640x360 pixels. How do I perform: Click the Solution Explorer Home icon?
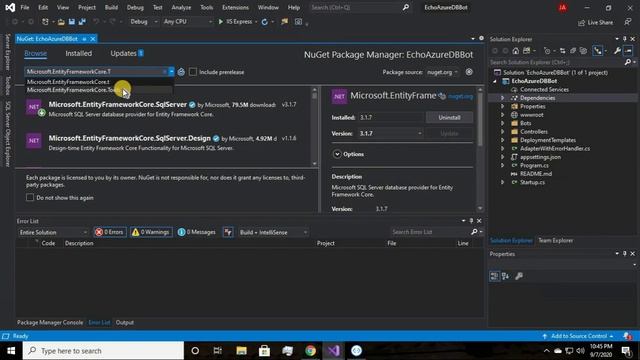point(516,51)
